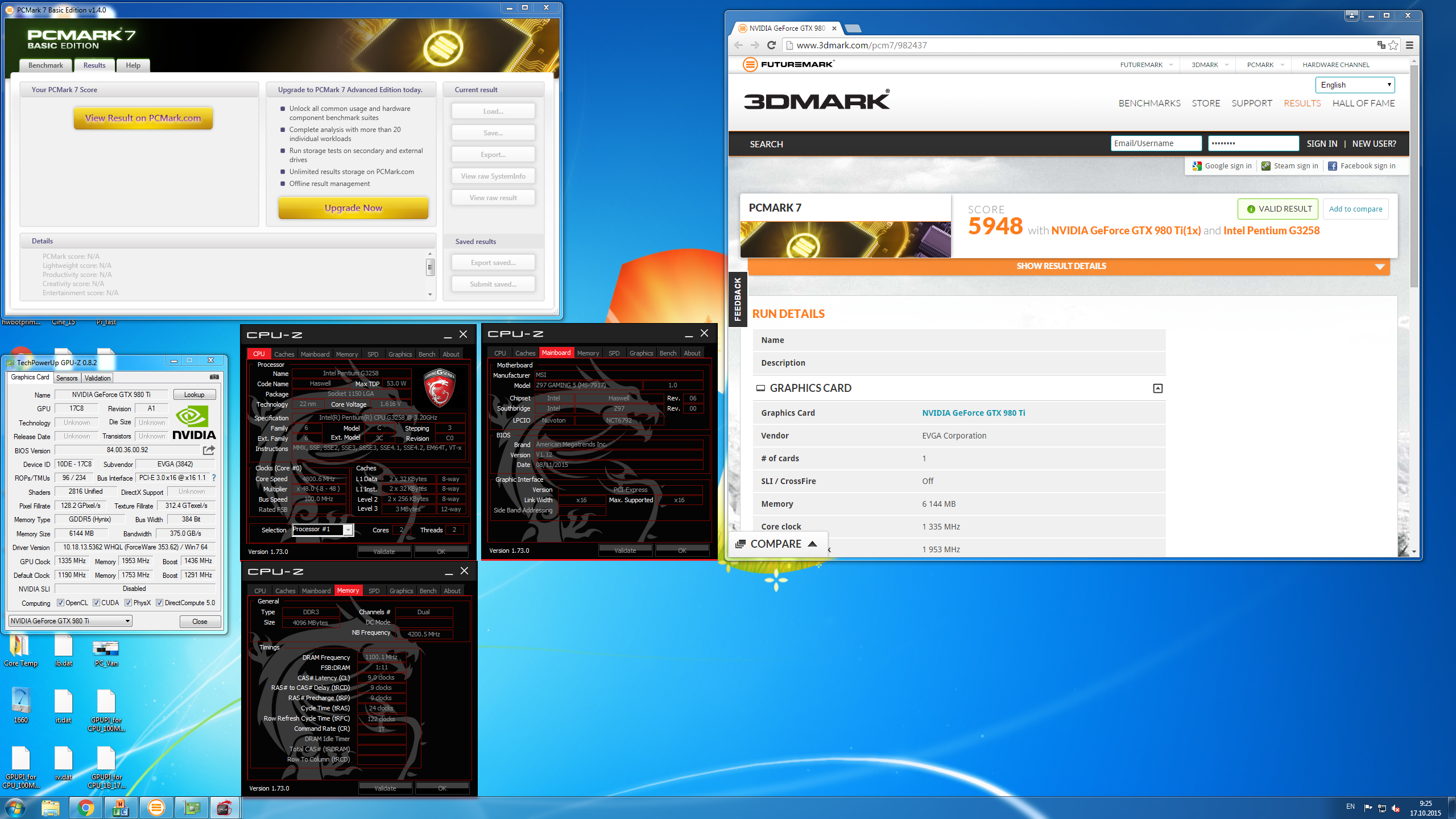The width and height of the screenshot is (1456, 819).
Task: Open the GPU selection dropdown in GPU-Z
Action: [71, 621]
